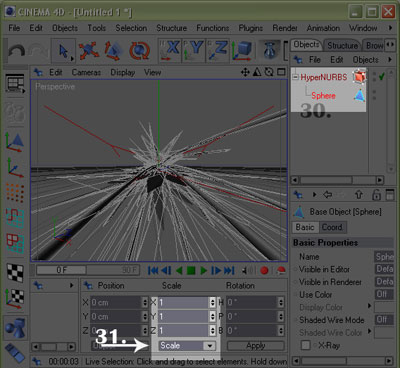Open the Render menu

[285, 28]
